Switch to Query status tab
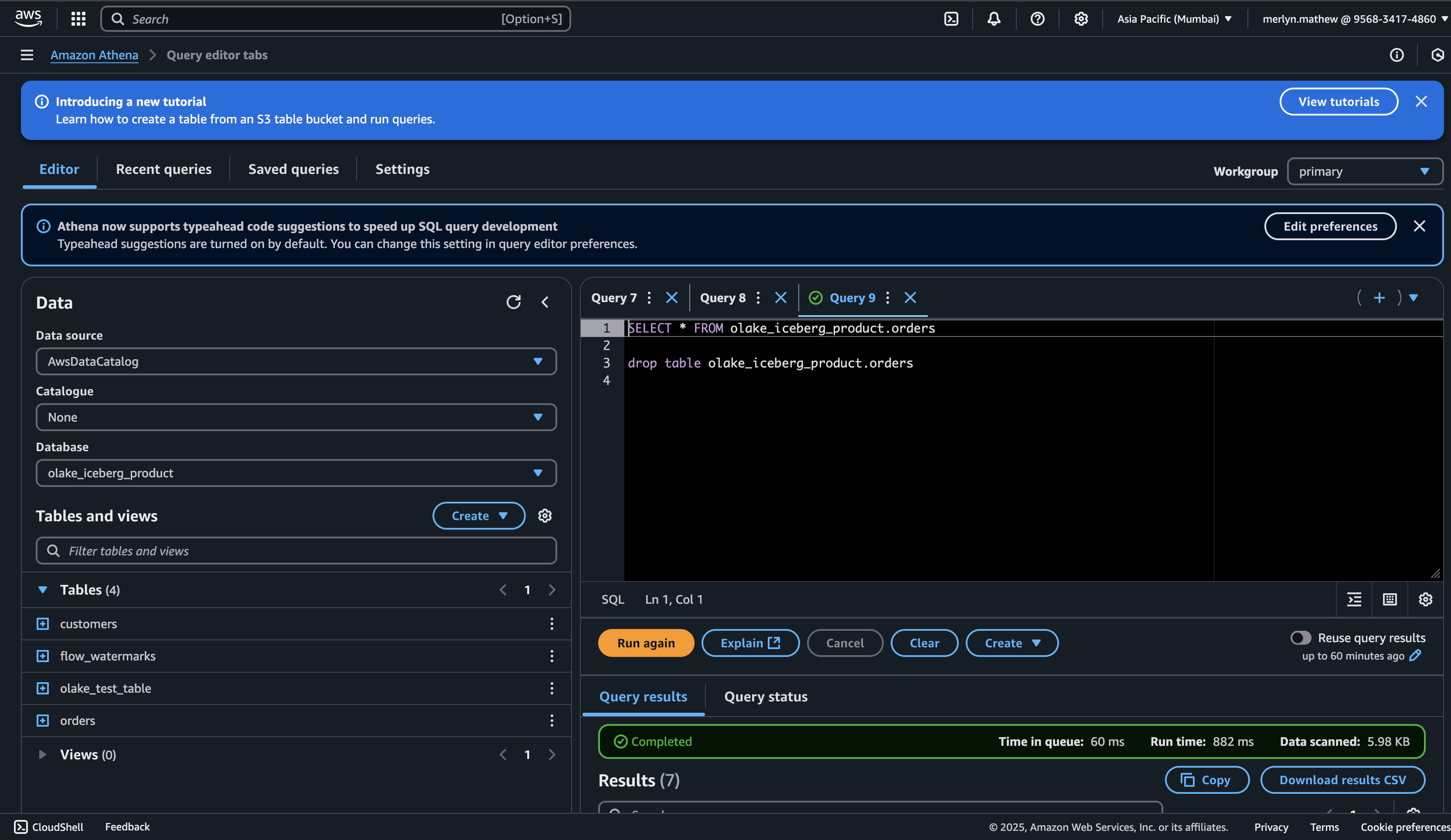Viewport: 1451px width, 840px height. tap(766, 697)
